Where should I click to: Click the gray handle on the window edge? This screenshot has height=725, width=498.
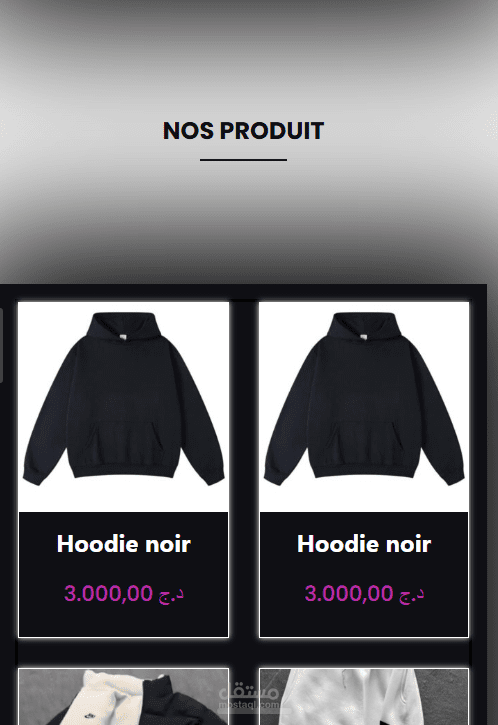tap(1, 345)
